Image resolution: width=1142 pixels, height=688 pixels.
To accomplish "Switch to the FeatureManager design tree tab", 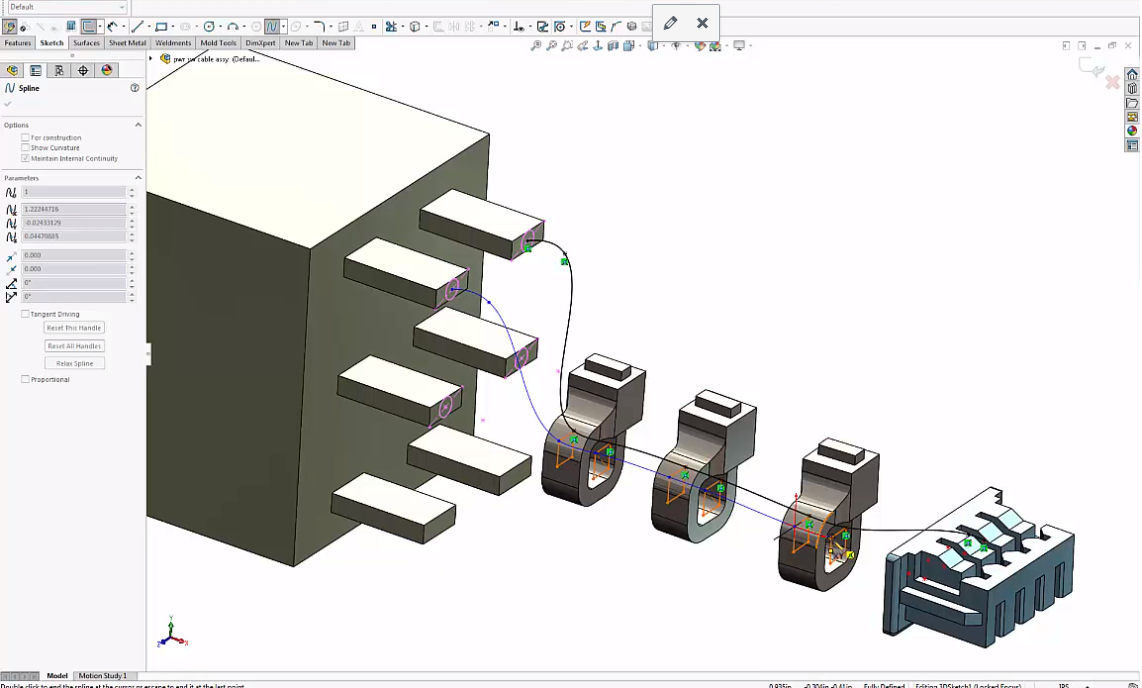I will click(x=13, y=70).
